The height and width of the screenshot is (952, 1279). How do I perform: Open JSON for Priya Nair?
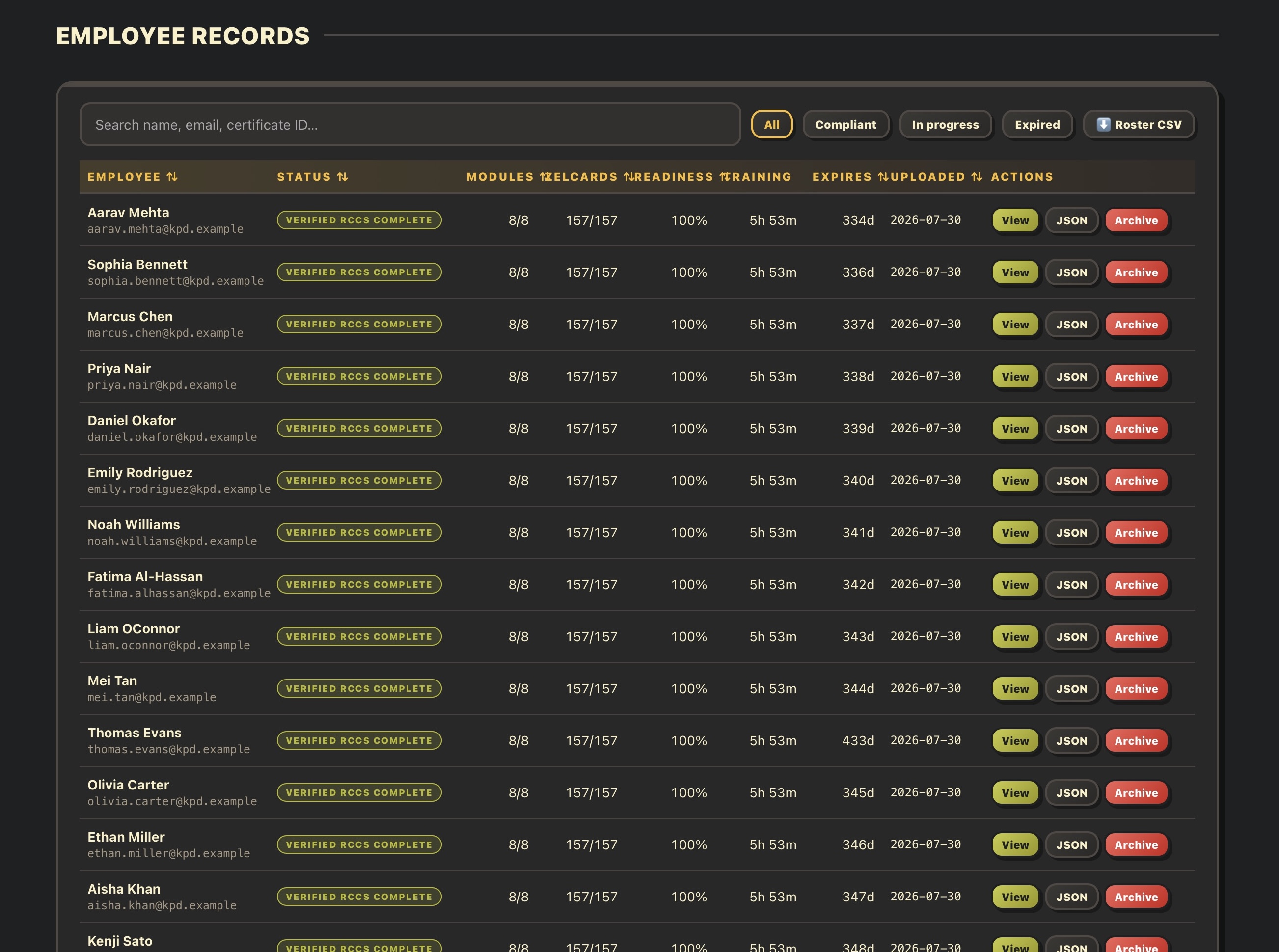(1072, 376)
